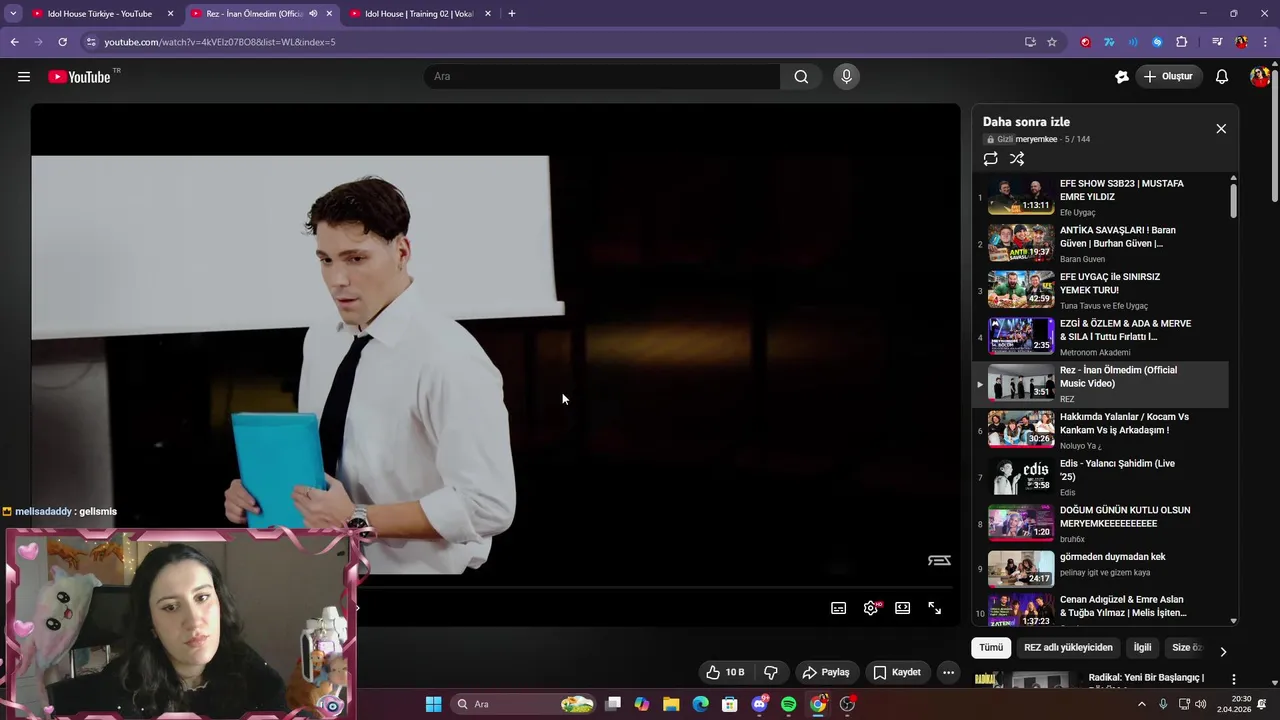Switch the player to theater mode

[x=903, y=608]
